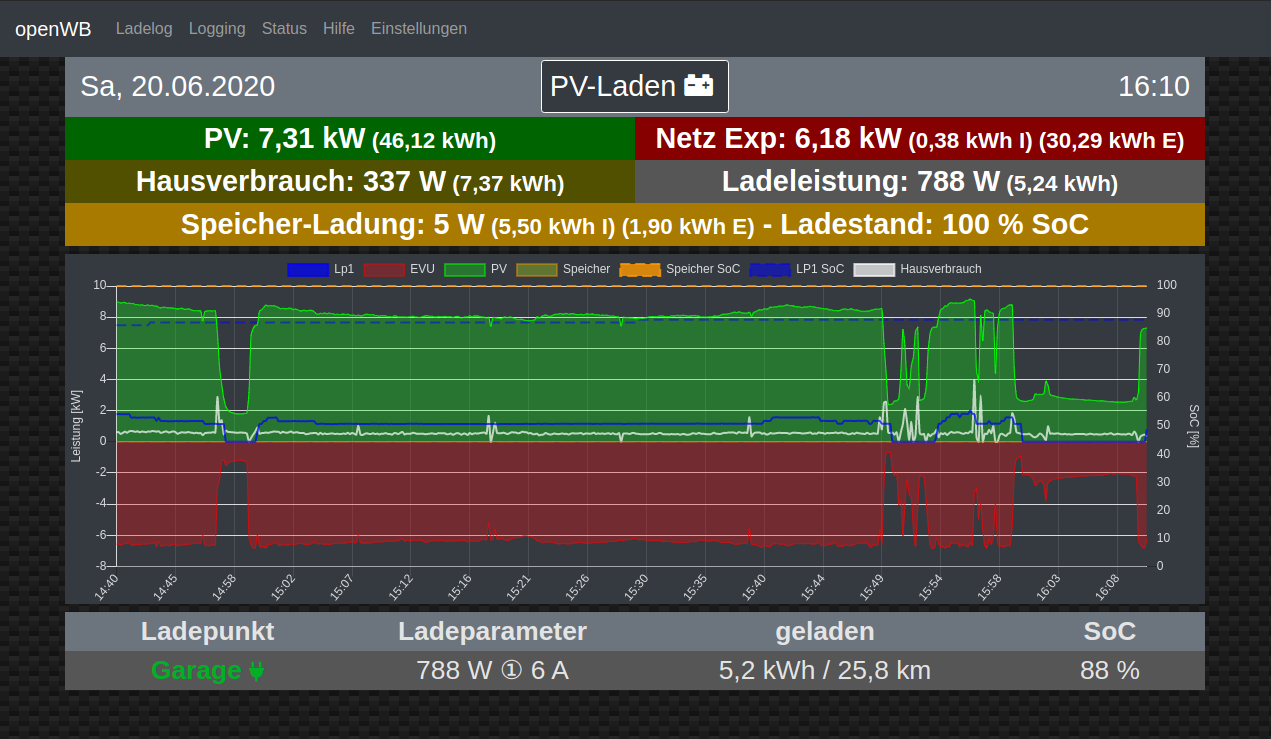Click the Speicher legend color box

click(537, 269)
